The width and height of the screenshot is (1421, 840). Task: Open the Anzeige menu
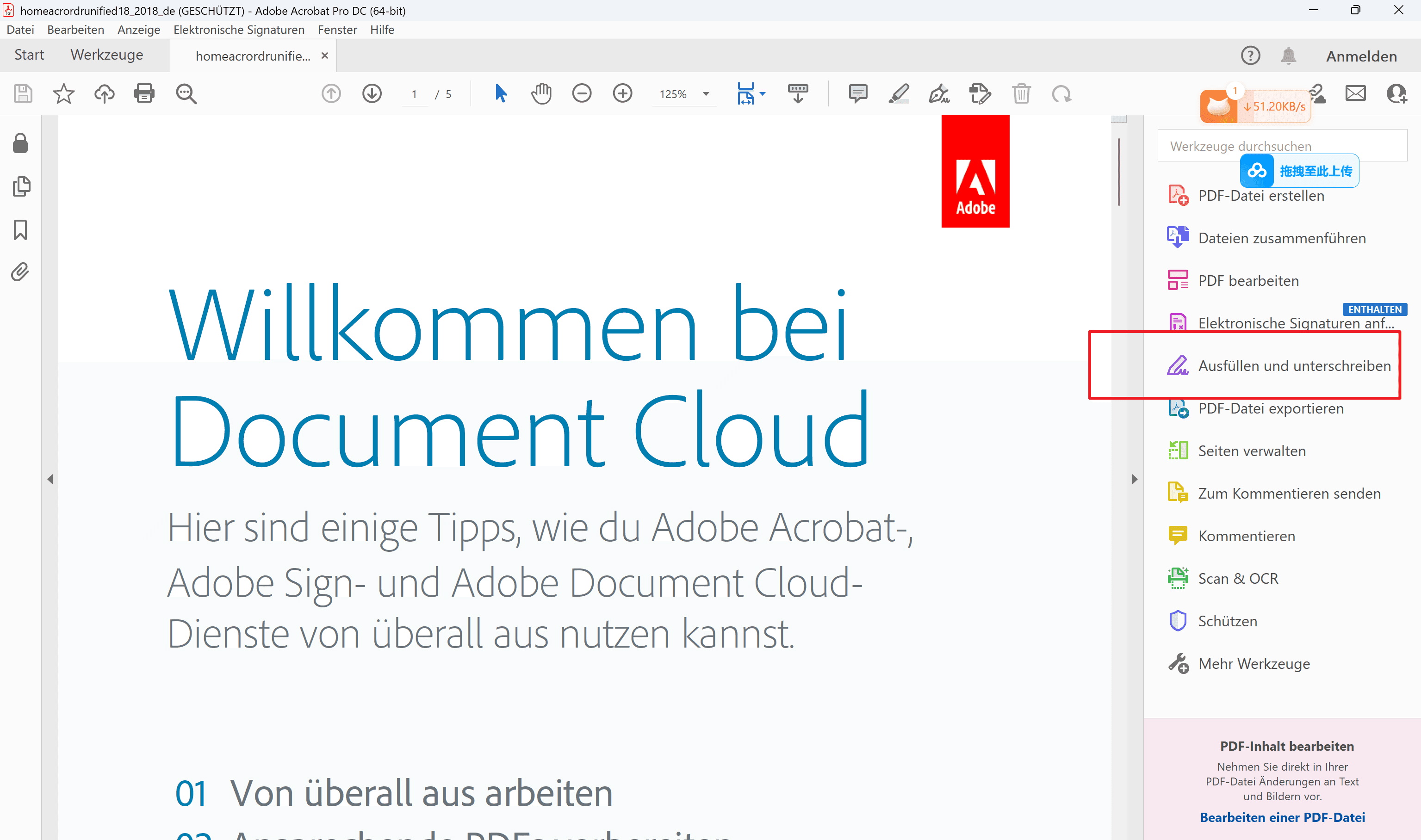[x=139, y=30]
